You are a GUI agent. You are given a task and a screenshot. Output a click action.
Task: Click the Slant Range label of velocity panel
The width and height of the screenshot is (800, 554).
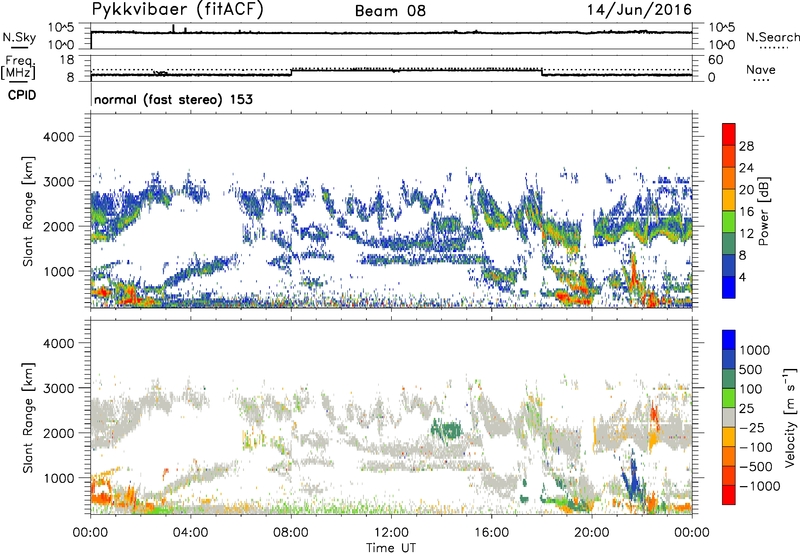pyautogui.click(x=28, y=417)
